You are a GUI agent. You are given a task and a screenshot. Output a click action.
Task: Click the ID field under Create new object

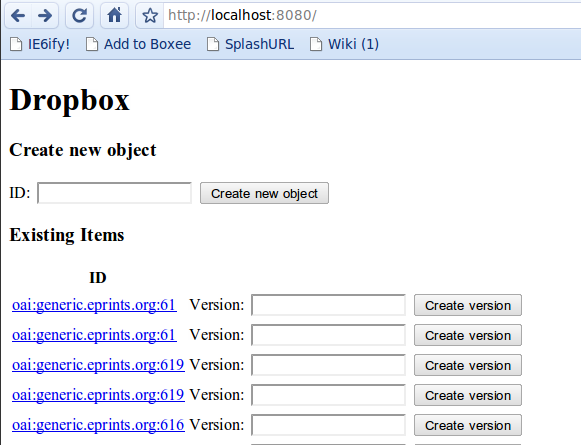114,193
